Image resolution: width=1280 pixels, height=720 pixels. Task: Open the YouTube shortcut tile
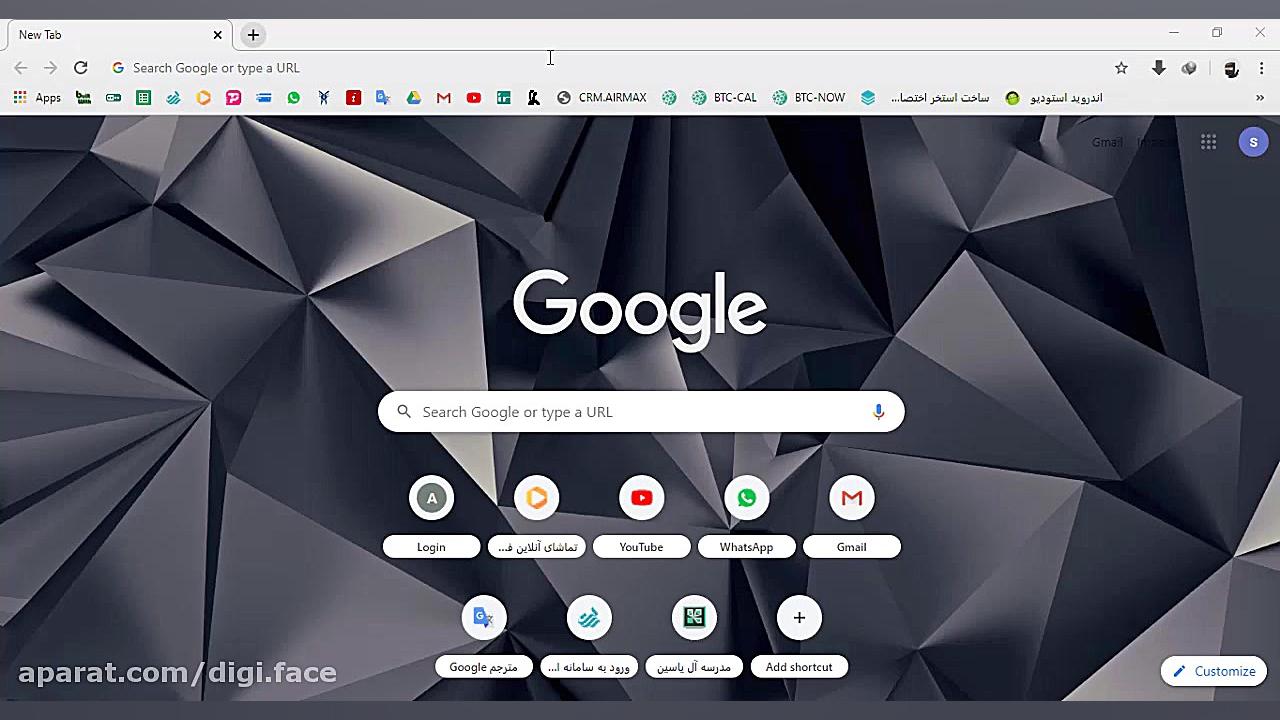[x=641, y=518]
